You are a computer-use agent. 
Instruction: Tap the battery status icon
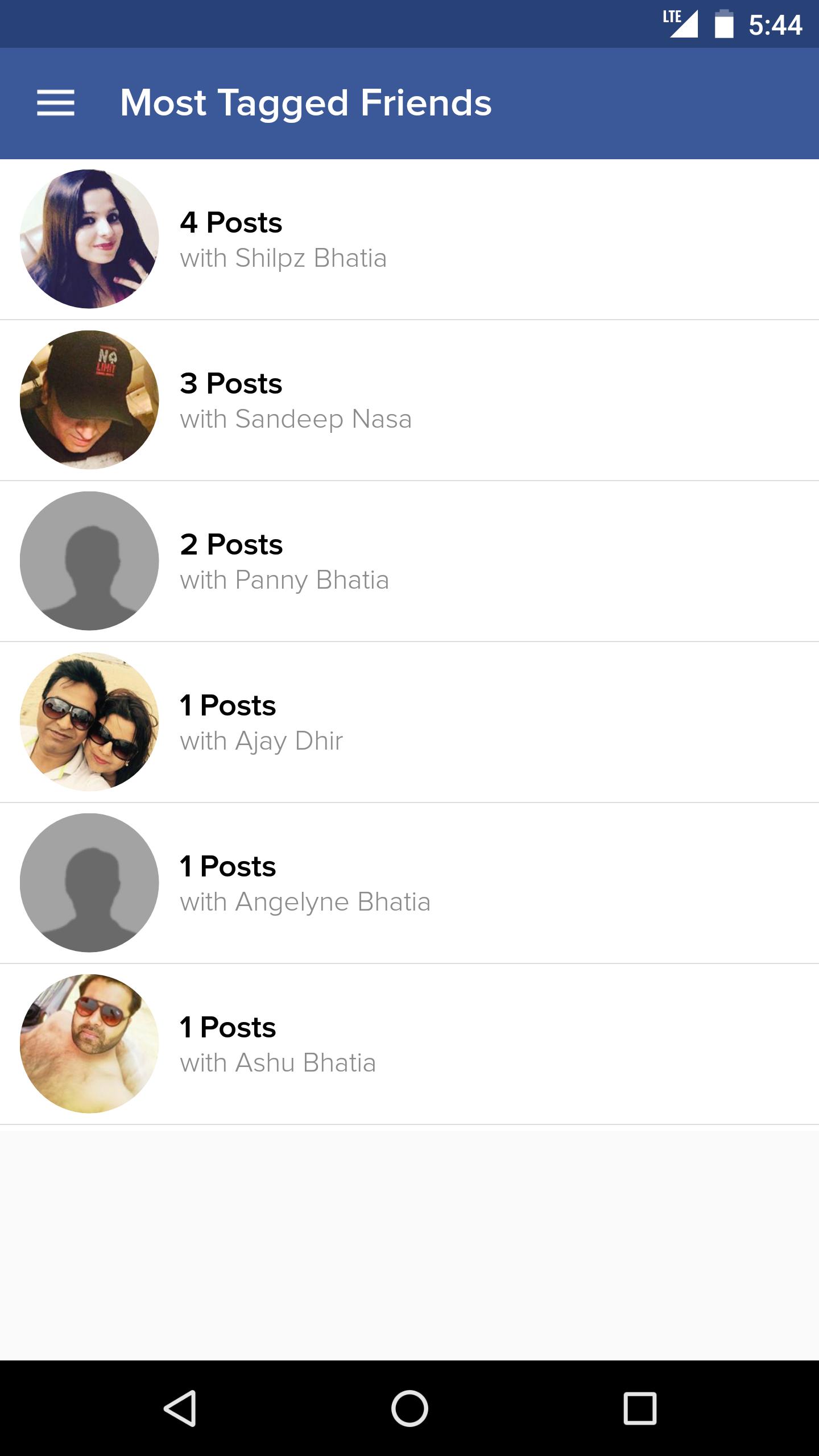pos(724,24)
